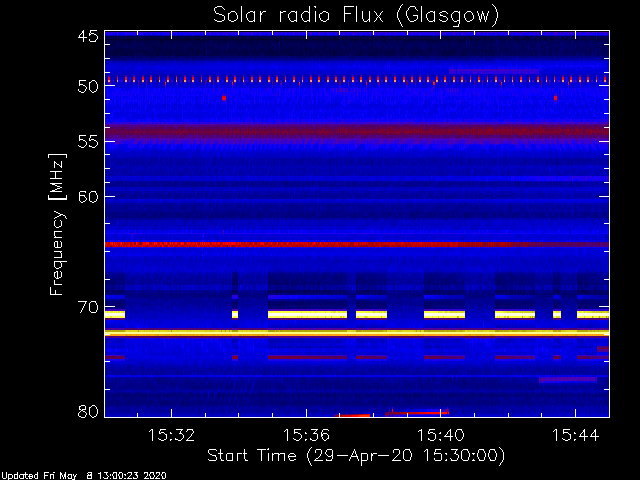This screenshot has width=640, height=480.
Task: Click the 60 frequency tick label
Action: tap(88, 196)
